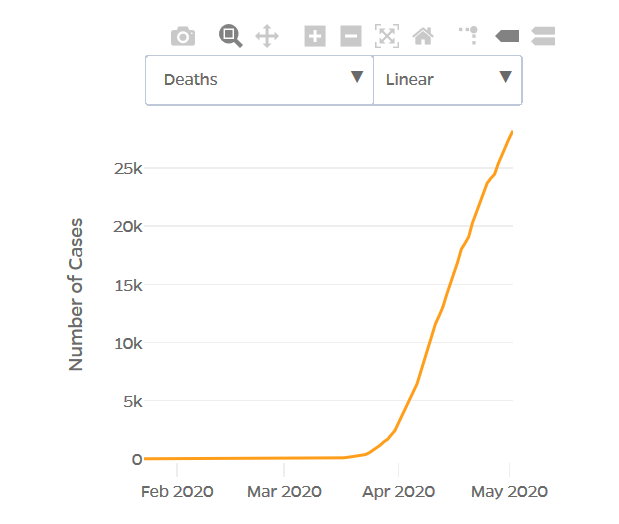Image resolution: width=619 pixels, height=524 pixels.
Task: Click the Apr 2020 axis label
Action: [398, 492]
